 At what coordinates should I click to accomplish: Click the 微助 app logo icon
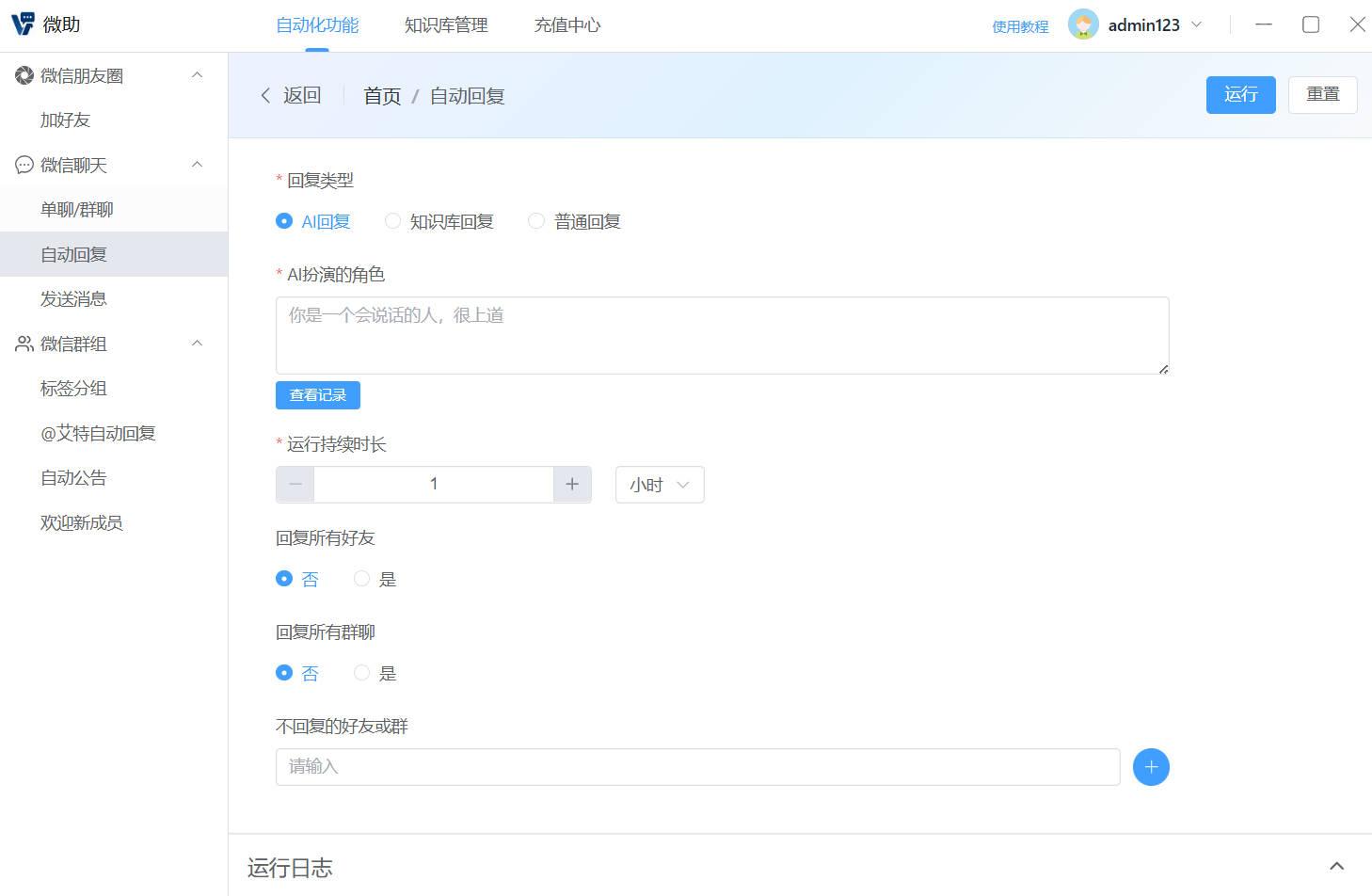[23, 23]
